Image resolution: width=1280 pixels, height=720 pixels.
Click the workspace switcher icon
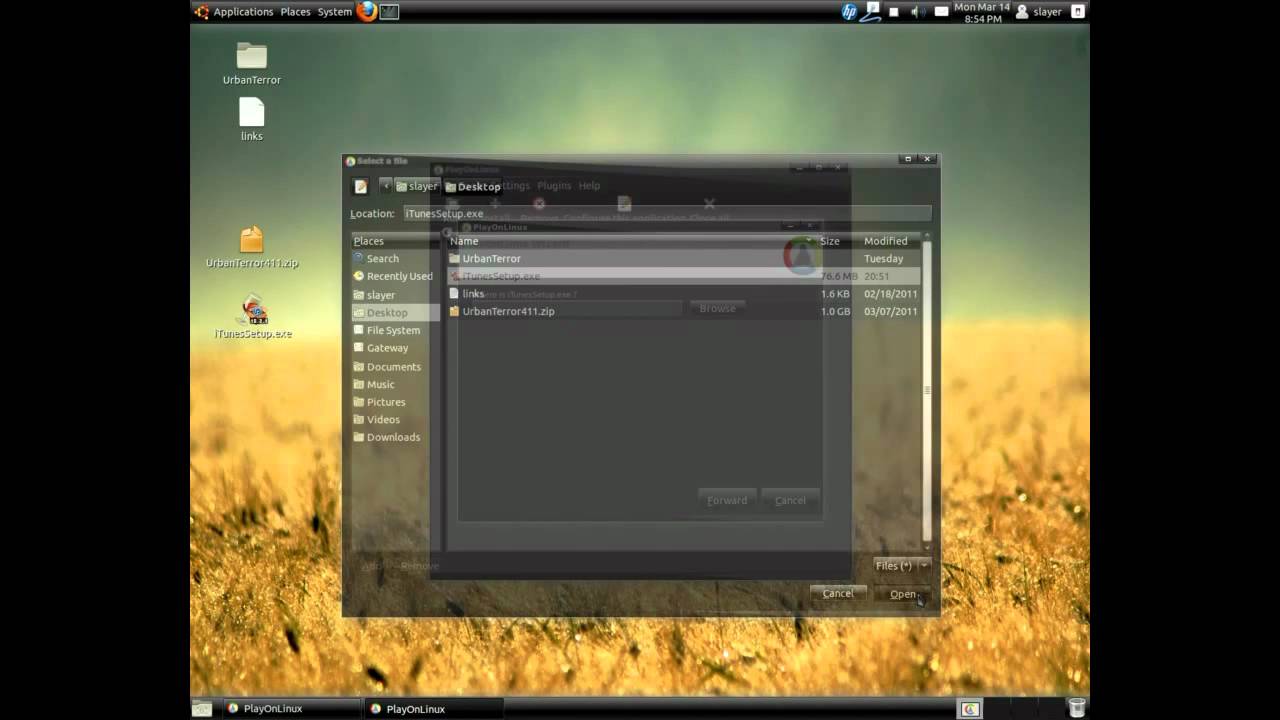tap(969, 709)
